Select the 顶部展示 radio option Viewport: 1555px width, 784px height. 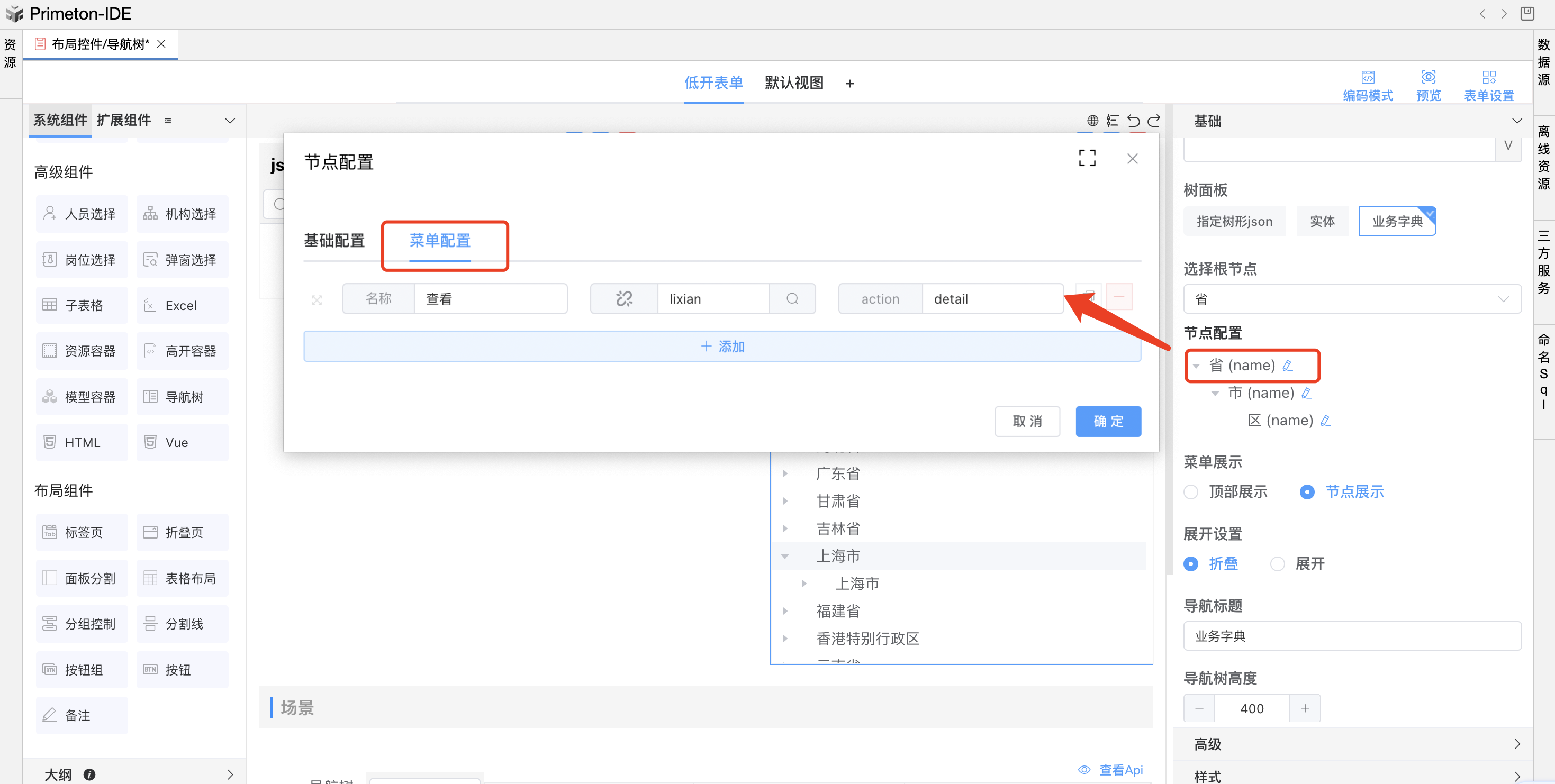coord(1191,492)
